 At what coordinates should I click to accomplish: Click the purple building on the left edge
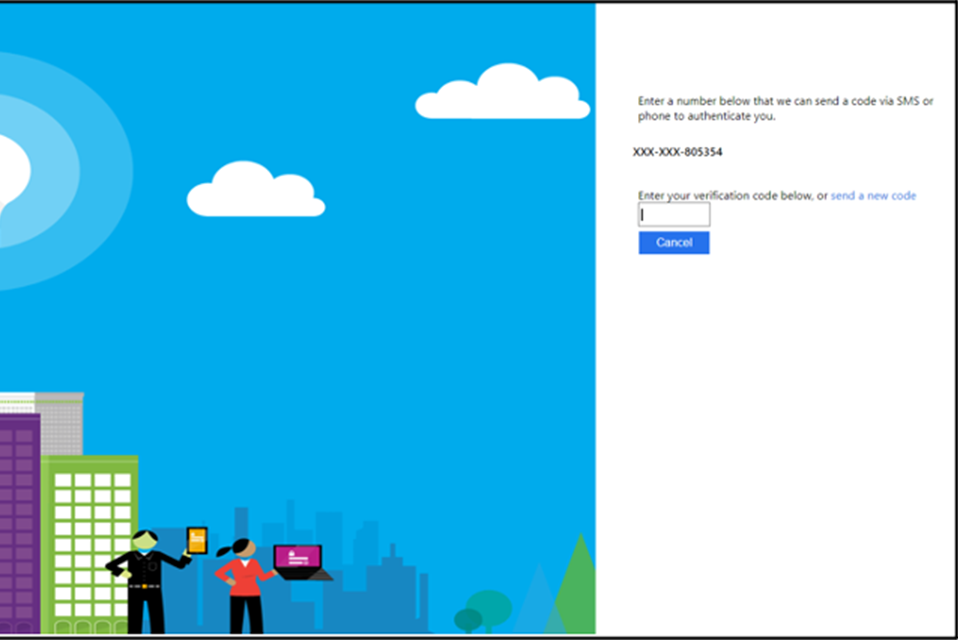point(18,520)
